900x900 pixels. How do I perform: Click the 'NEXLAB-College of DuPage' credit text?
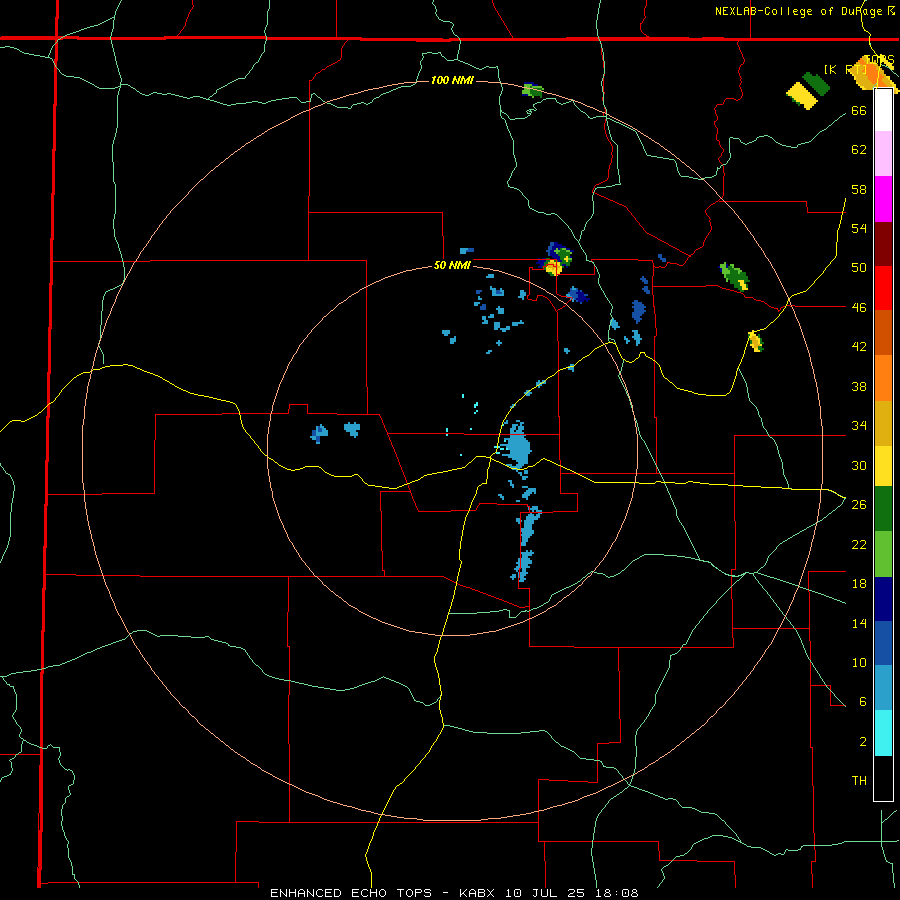[799, 11]
